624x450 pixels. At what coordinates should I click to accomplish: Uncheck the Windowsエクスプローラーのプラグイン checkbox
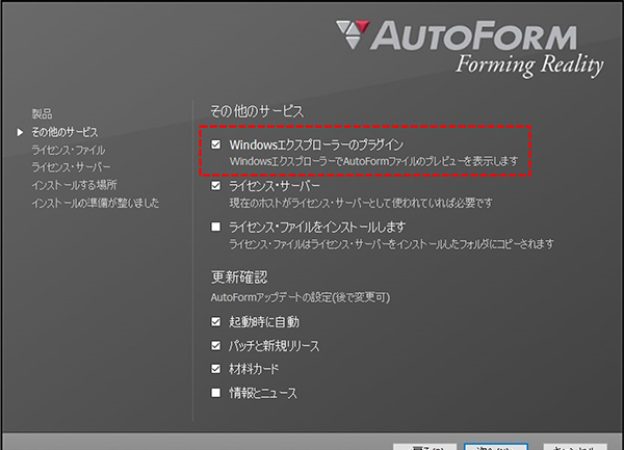coord(216,144)
